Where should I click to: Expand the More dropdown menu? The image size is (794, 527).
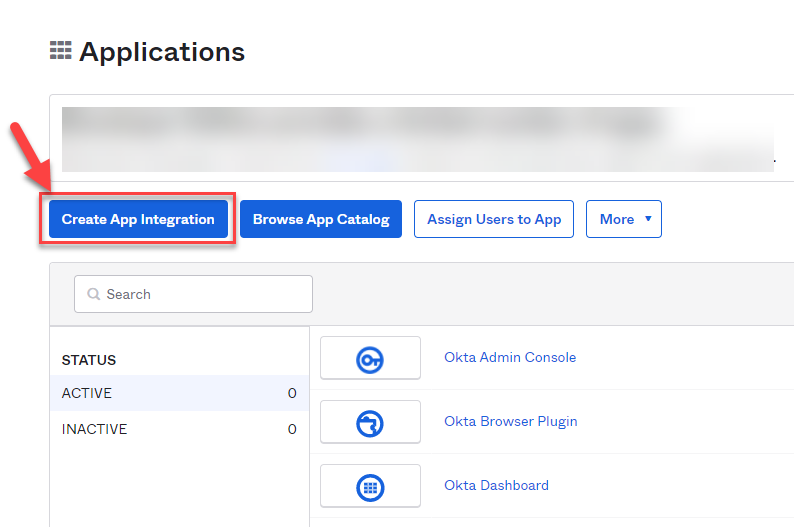pyautogui.click(x=624, y=219)
